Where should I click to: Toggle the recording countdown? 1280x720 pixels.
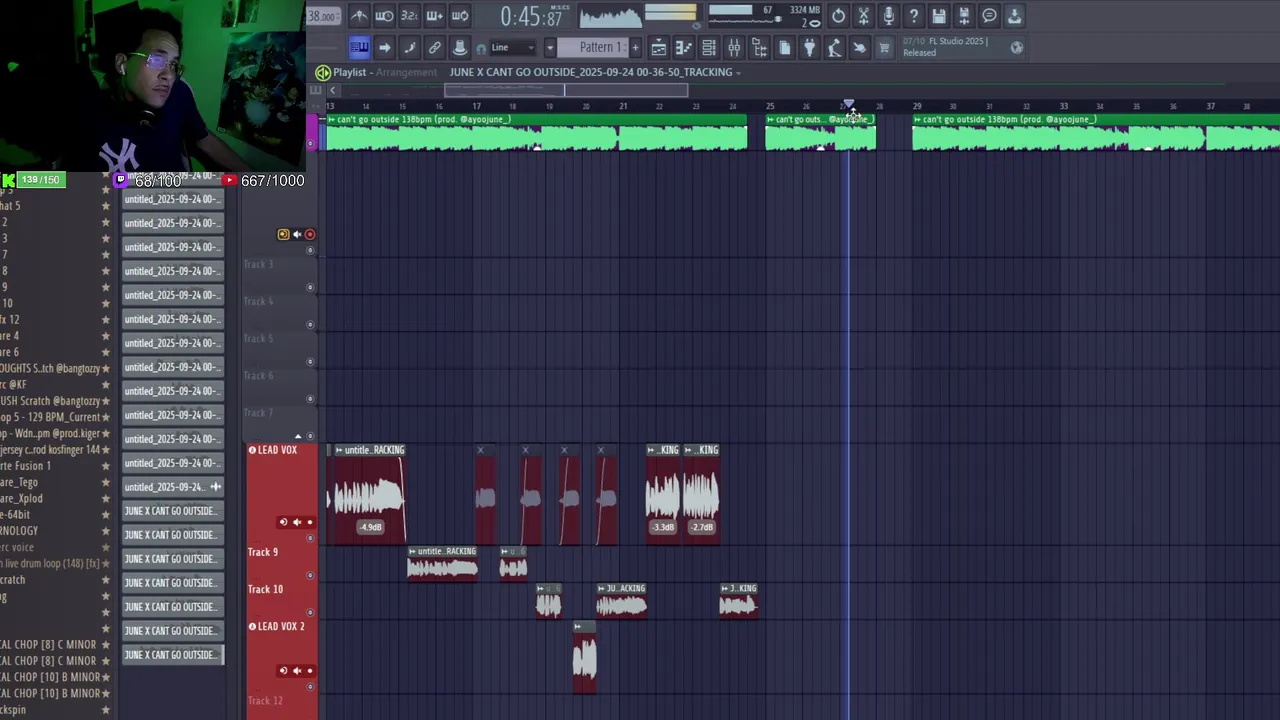(409, 15)
